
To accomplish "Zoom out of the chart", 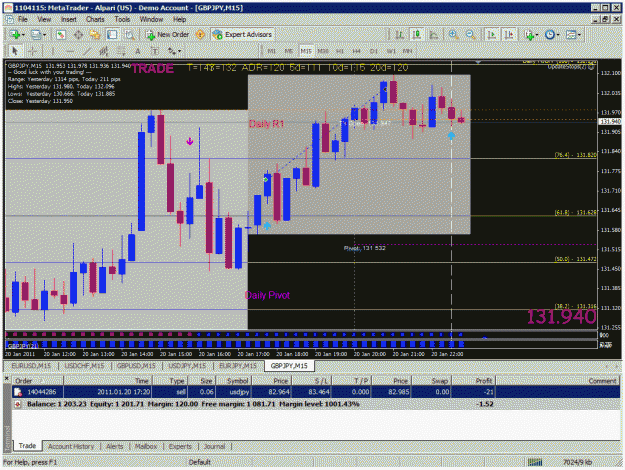I will pos(471,35).
